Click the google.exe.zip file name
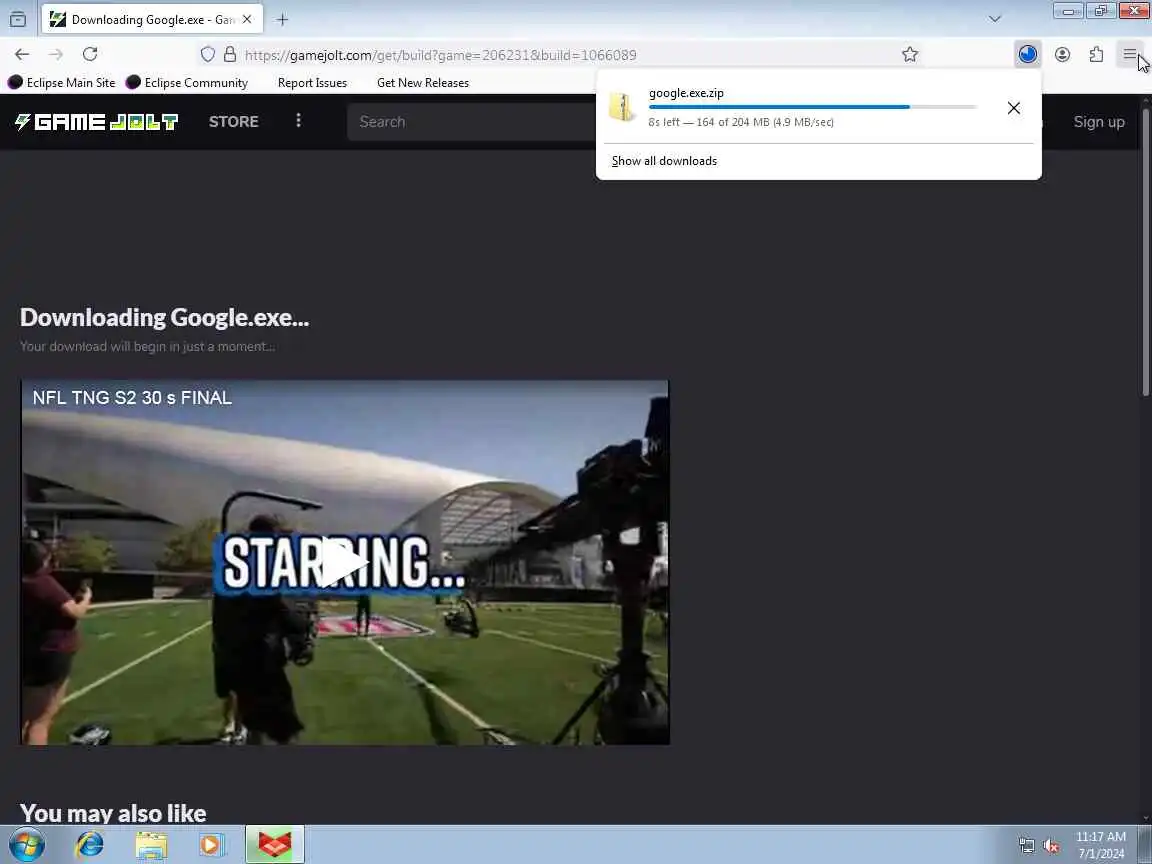Image resolution: width=1152 pixels, height=864 pixels. tap(686, 93)
